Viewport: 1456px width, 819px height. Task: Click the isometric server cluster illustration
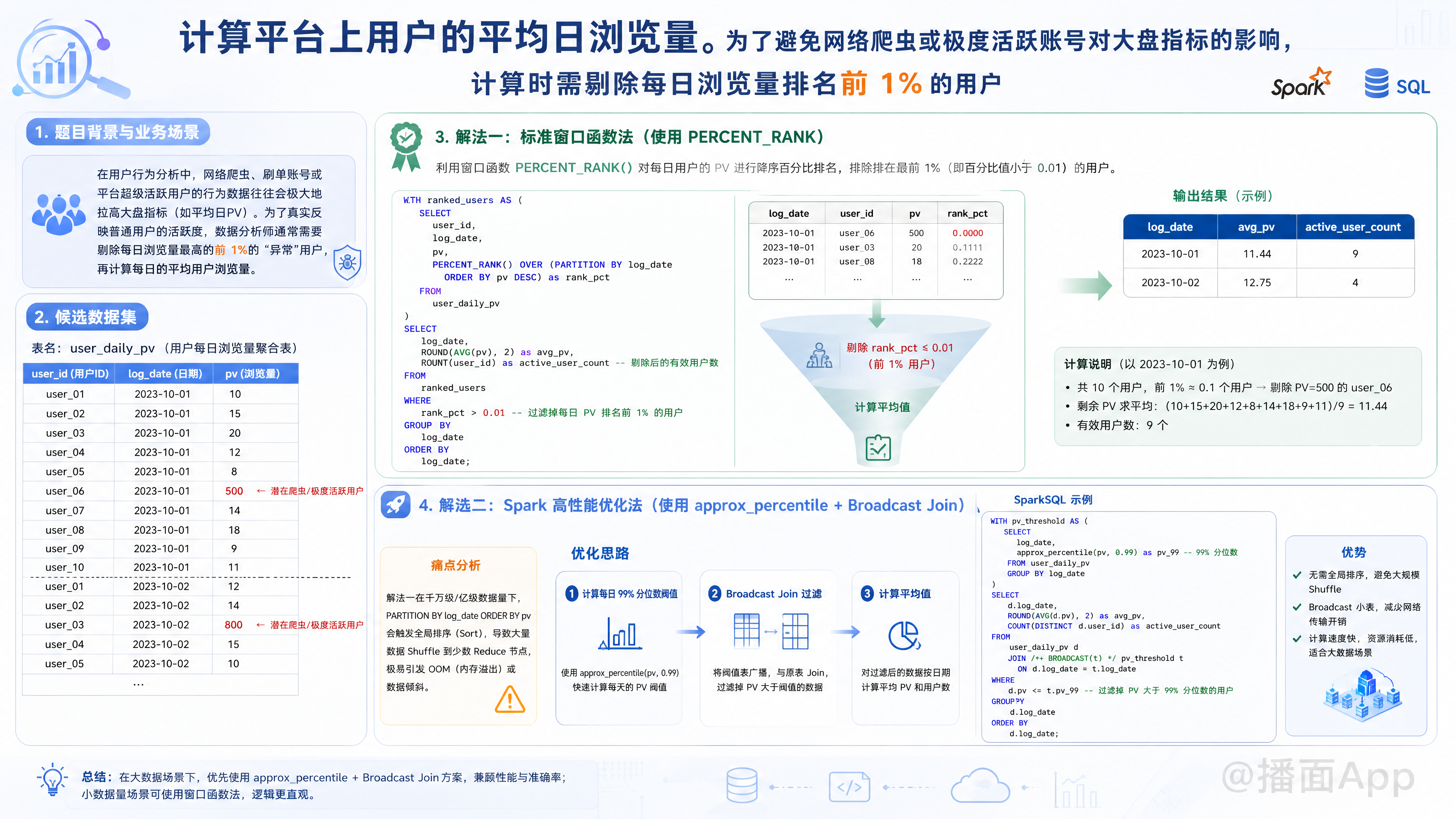pyautogui.click(x=1362, y=695)
